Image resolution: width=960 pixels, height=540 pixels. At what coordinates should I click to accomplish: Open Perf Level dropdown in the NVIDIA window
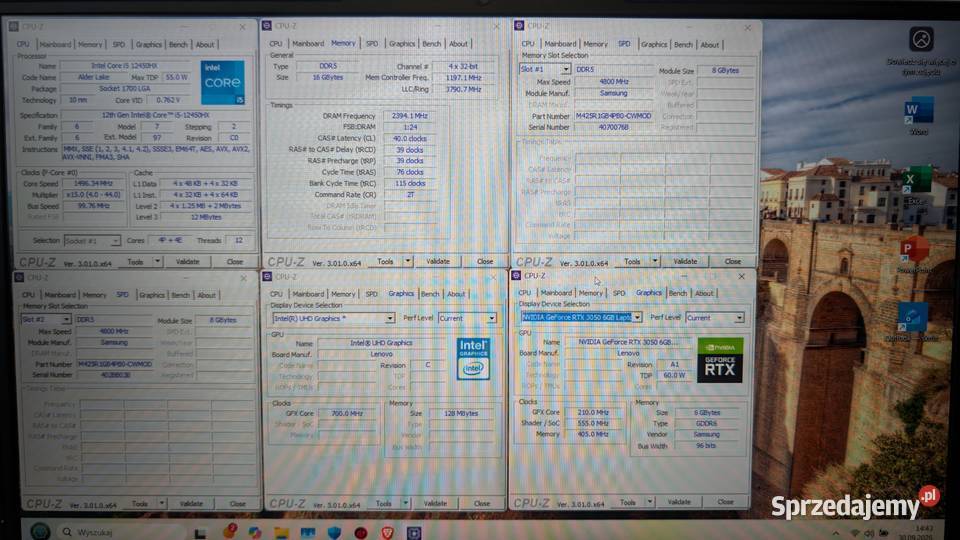(x=715, y=318)
